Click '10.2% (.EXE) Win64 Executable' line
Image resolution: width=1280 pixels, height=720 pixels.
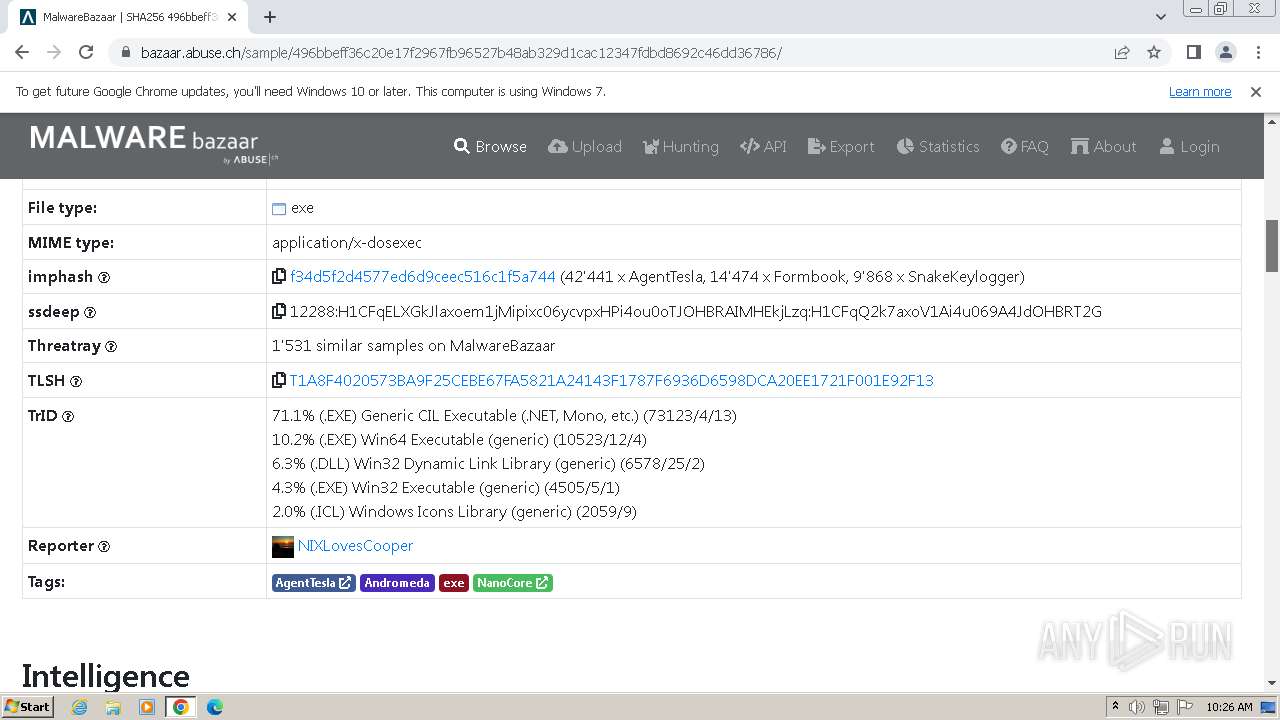459,440
